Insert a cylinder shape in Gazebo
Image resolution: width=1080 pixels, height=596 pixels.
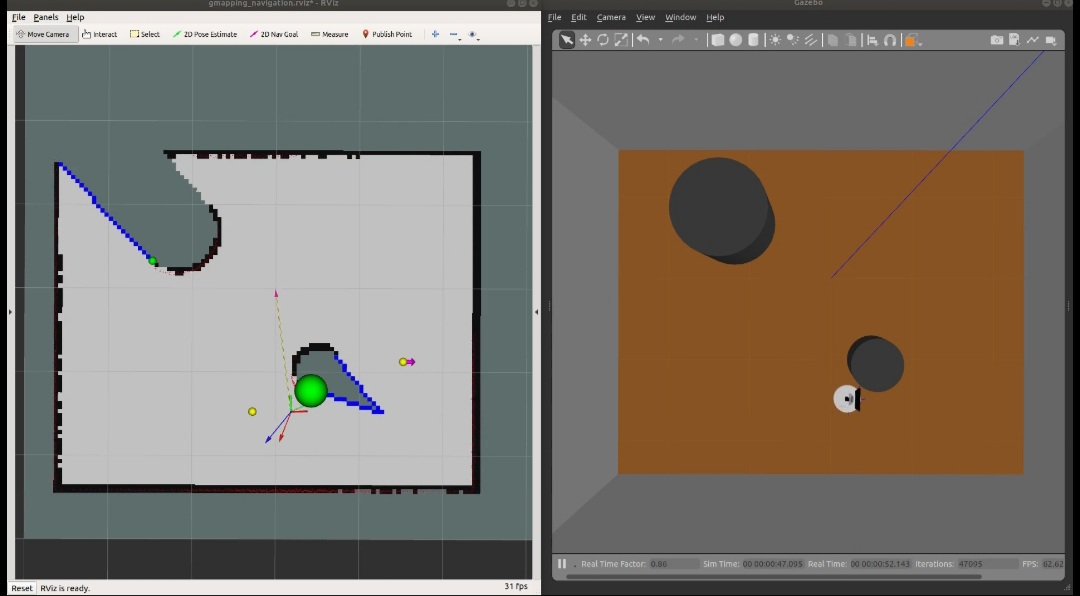[x=753, y=40]
